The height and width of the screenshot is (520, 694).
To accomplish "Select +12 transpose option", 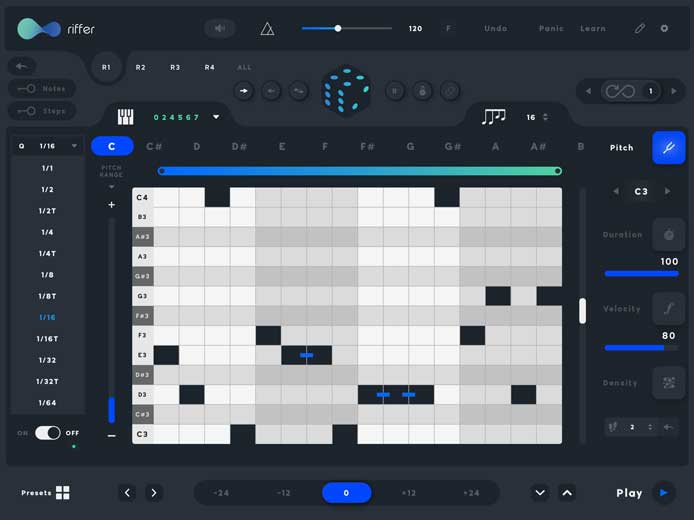I will (409, 493).
